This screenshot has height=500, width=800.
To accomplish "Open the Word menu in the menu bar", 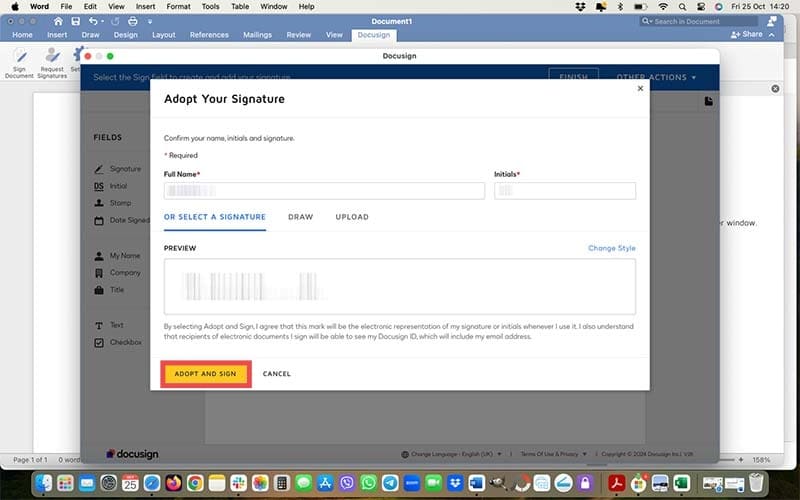I will [39, 7].
